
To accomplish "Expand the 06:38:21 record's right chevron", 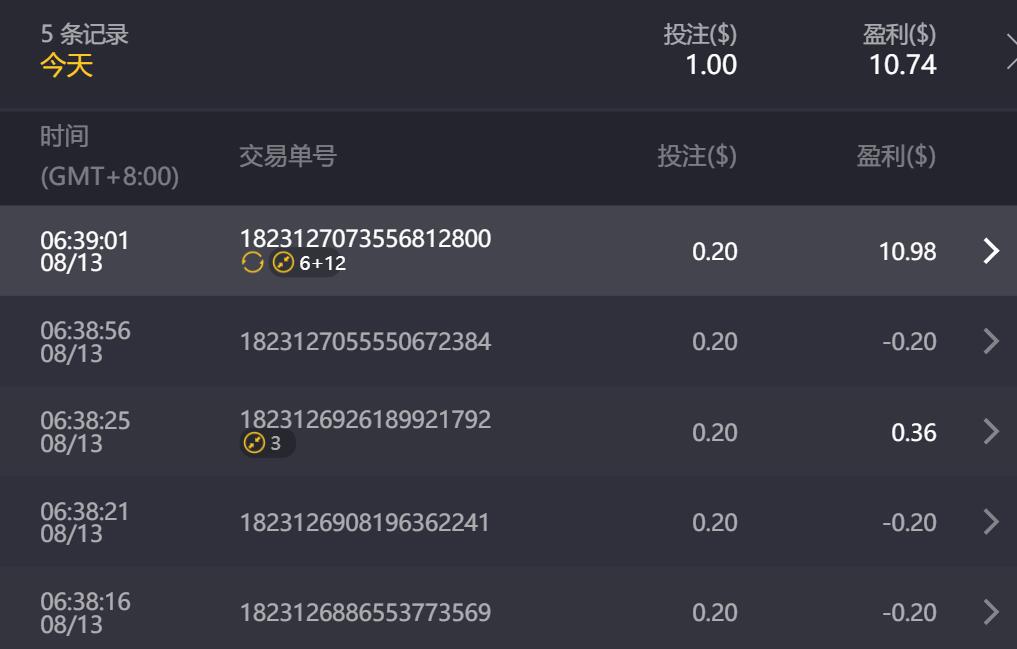I will click(x=991, y=522).
